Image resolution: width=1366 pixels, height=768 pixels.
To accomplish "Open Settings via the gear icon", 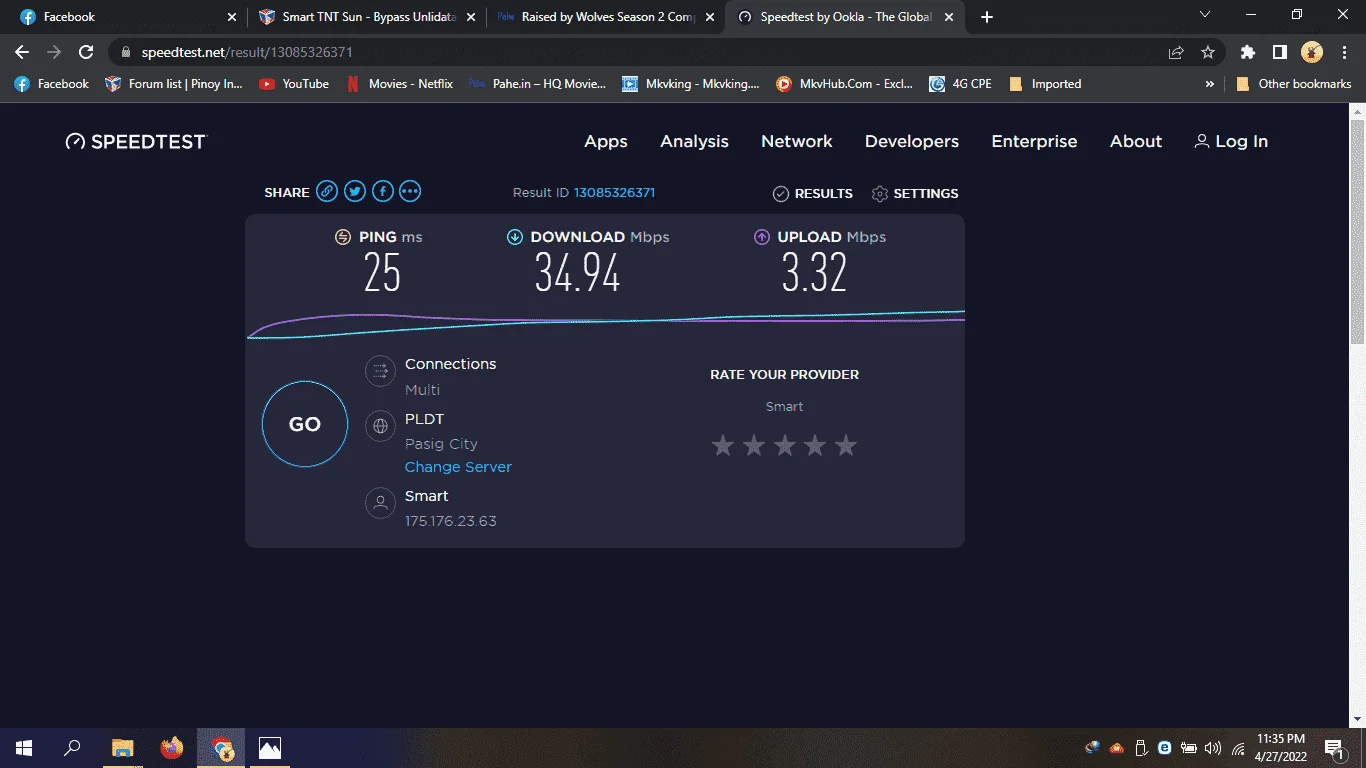I will tap(880, 194).
